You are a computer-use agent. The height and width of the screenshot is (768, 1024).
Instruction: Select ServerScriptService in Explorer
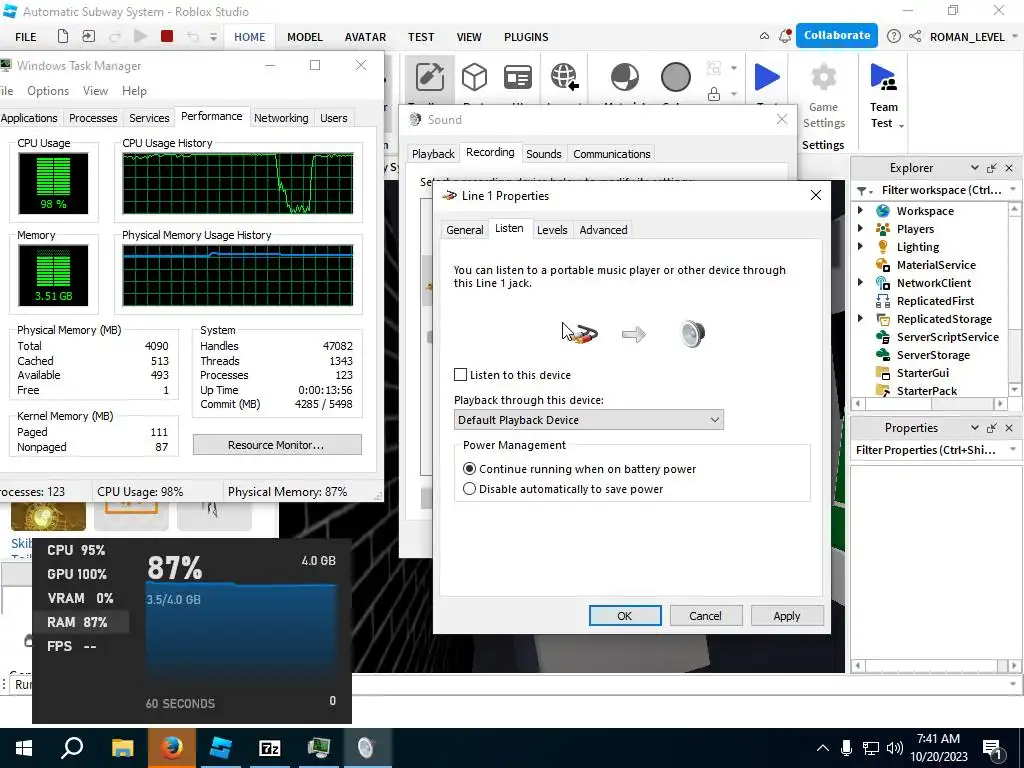tap(948, 337)
